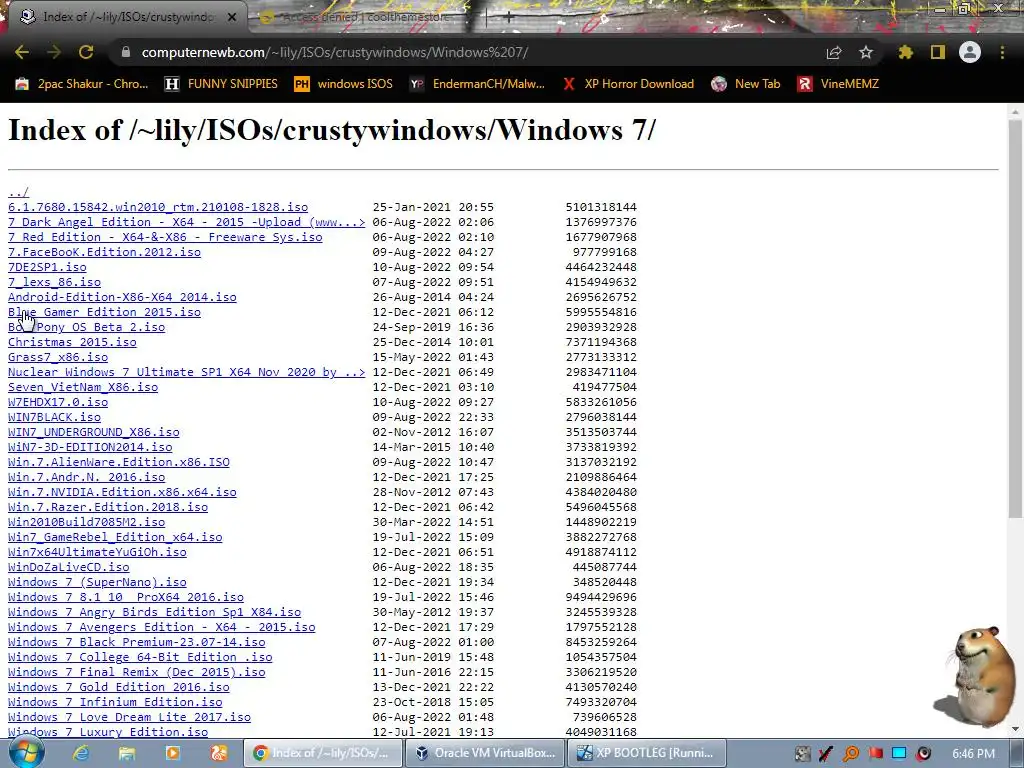
Task: Click the lock icon for site information
Action: pos(125,52)
